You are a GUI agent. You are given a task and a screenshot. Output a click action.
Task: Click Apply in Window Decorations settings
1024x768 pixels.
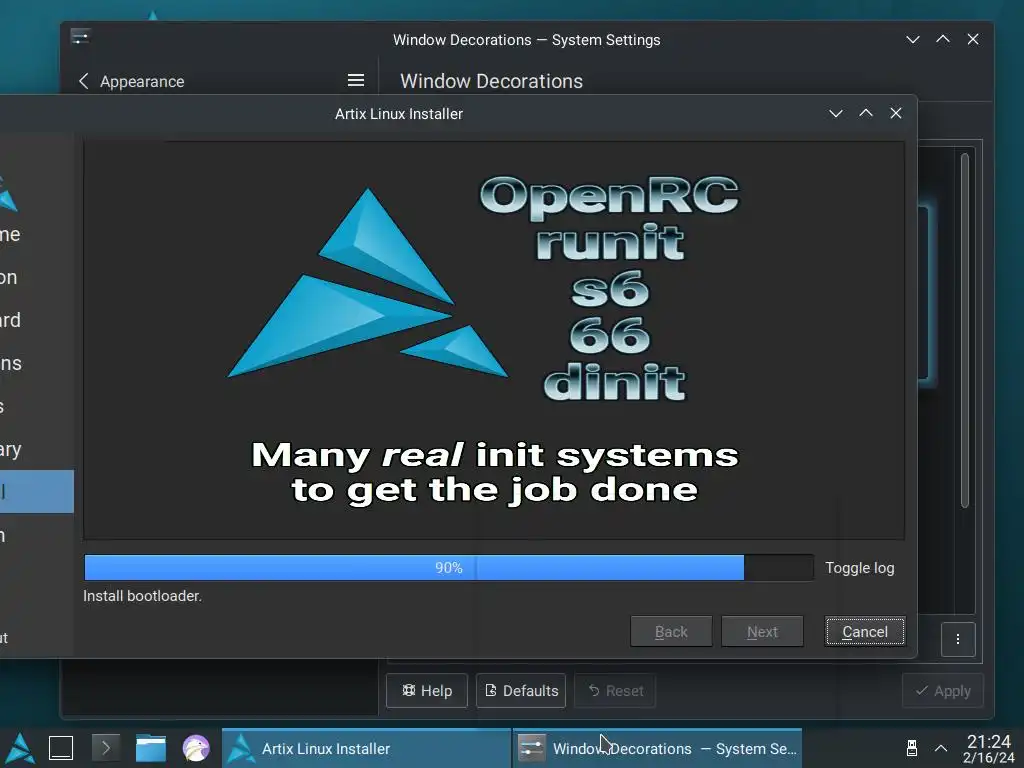pyautogui.click(x=942, y=690)
